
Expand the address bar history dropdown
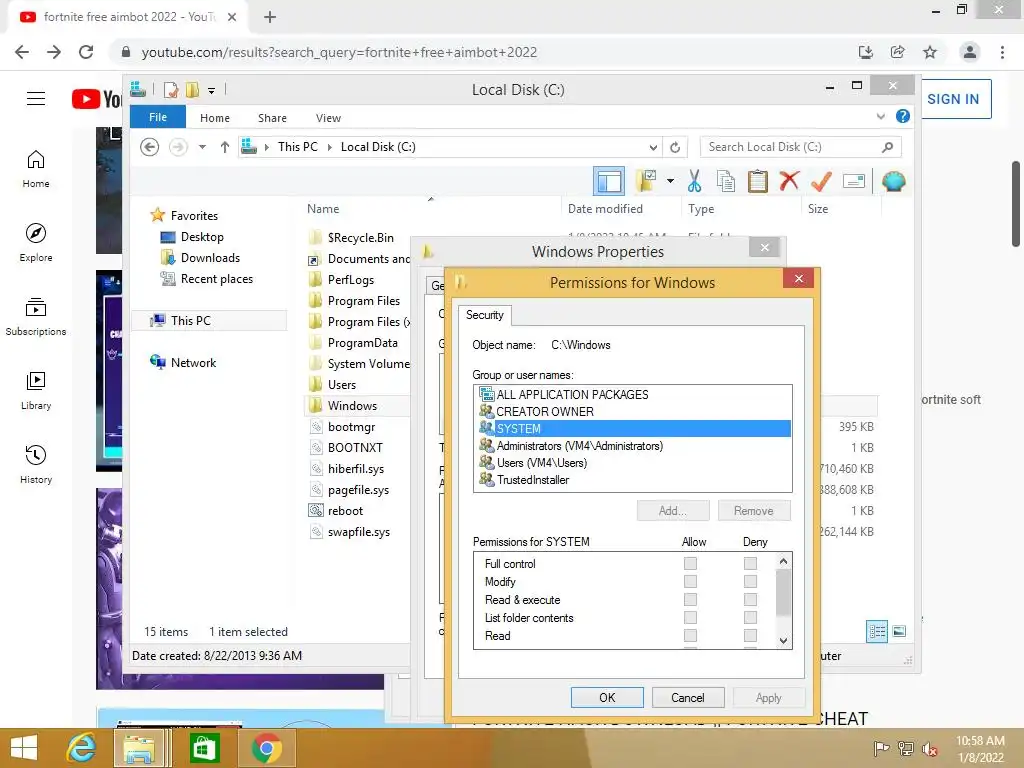(x=653, y=147)
